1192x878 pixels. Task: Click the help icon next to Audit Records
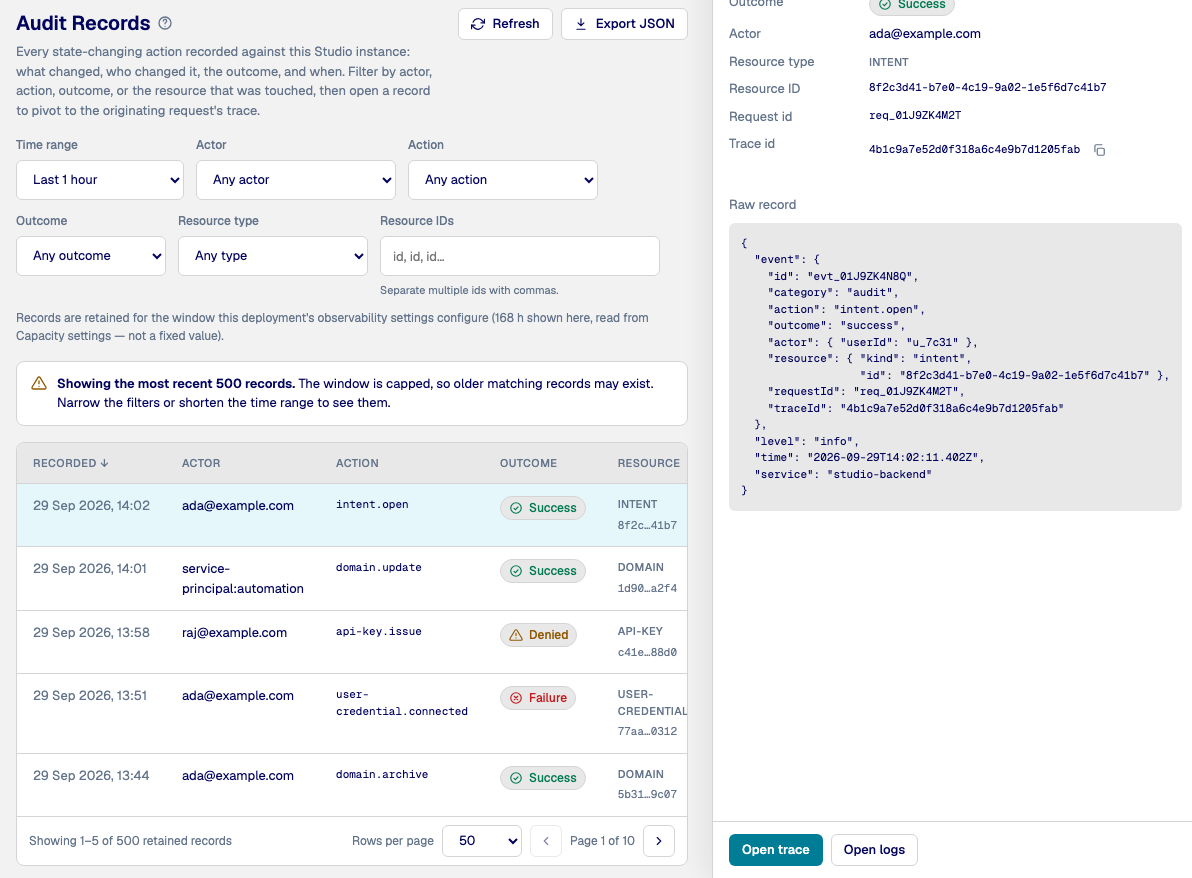point(165,24)
